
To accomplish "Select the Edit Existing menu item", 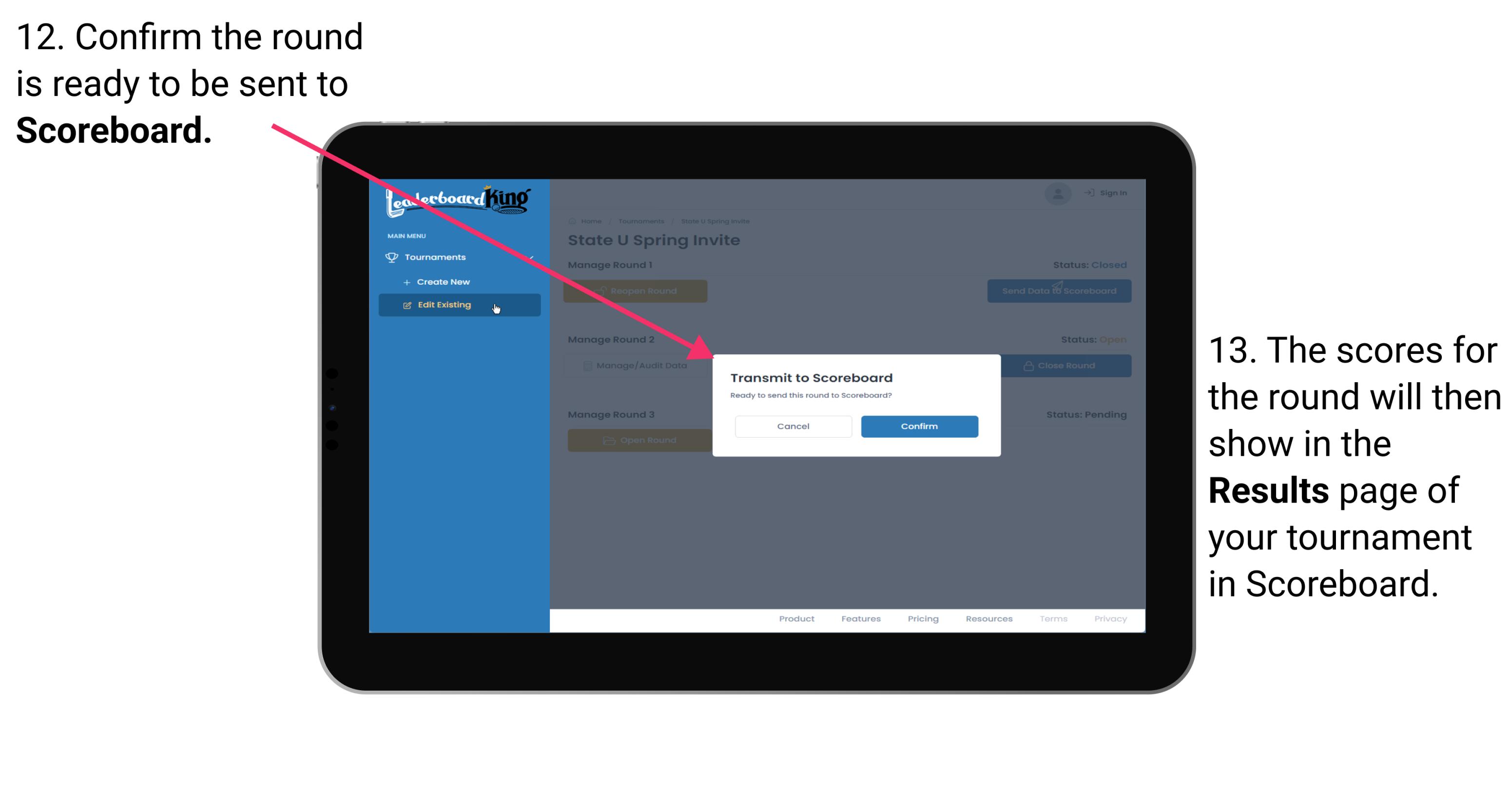I will click(457, 305).
